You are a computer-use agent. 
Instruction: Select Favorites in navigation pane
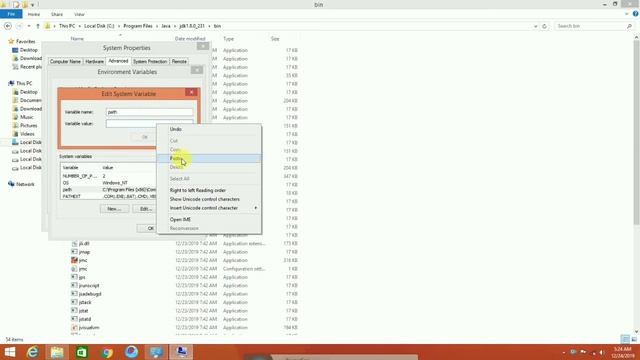point(25,42)
